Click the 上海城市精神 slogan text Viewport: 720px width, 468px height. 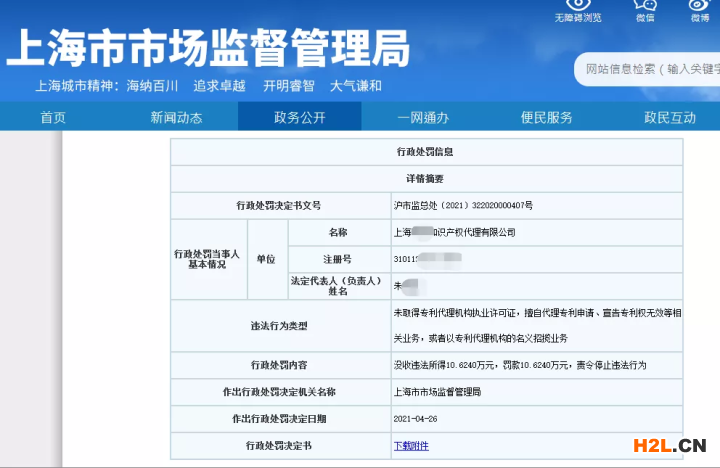(208, 86)
